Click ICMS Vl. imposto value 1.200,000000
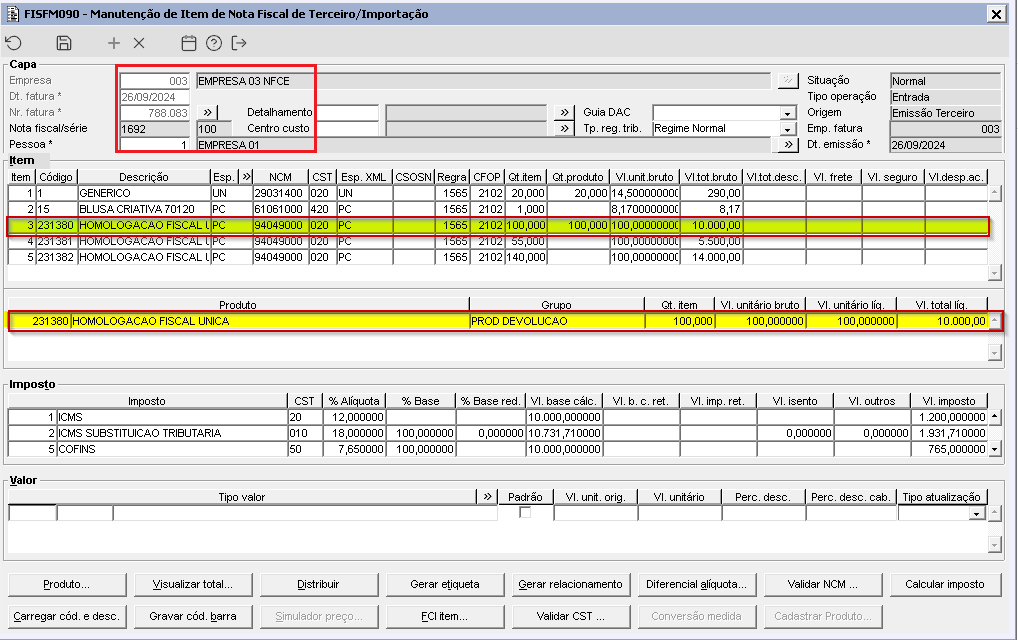 point(949,417)
